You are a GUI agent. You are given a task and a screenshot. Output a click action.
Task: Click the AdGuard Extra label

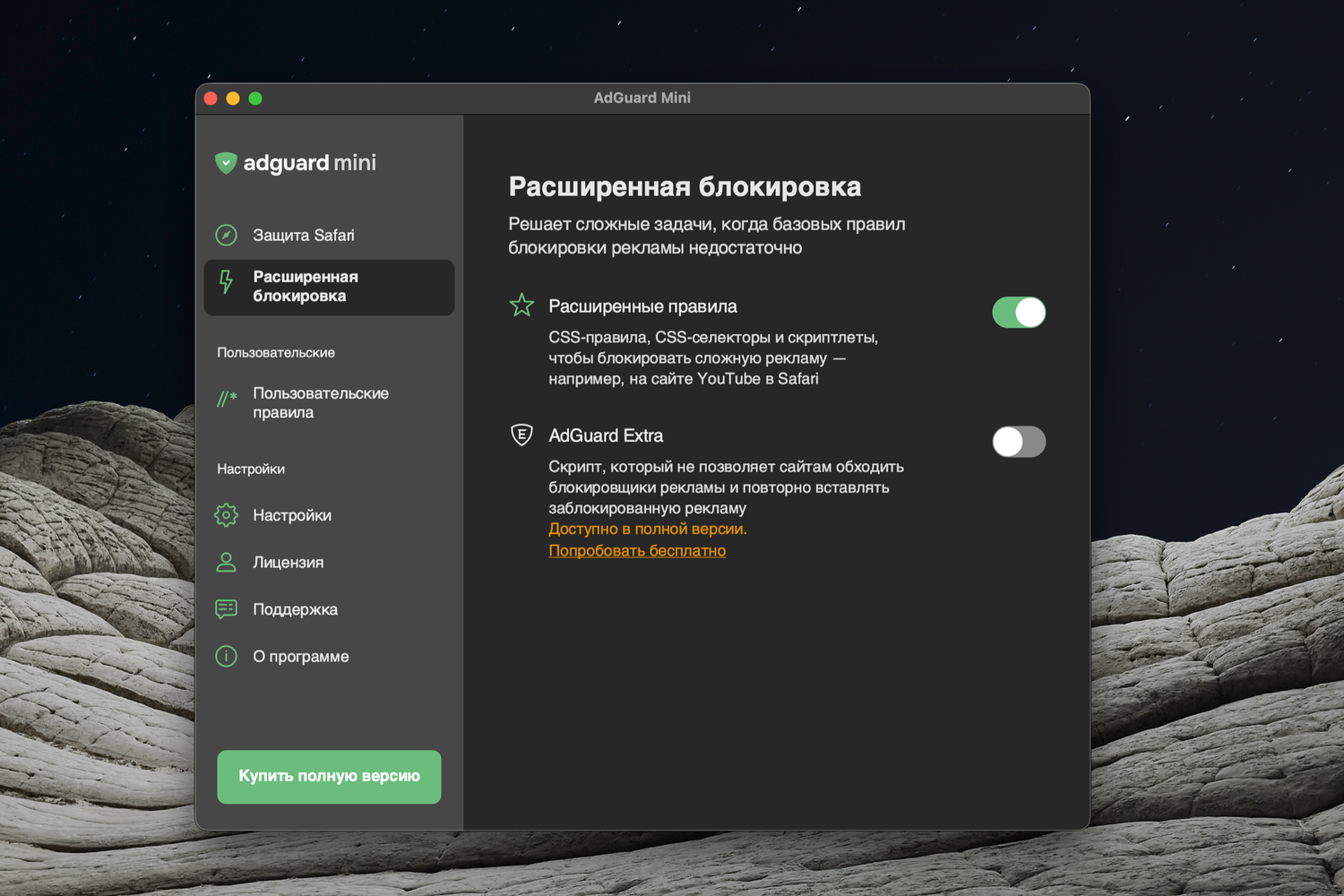pyautogui.click(x=606, y=435)
